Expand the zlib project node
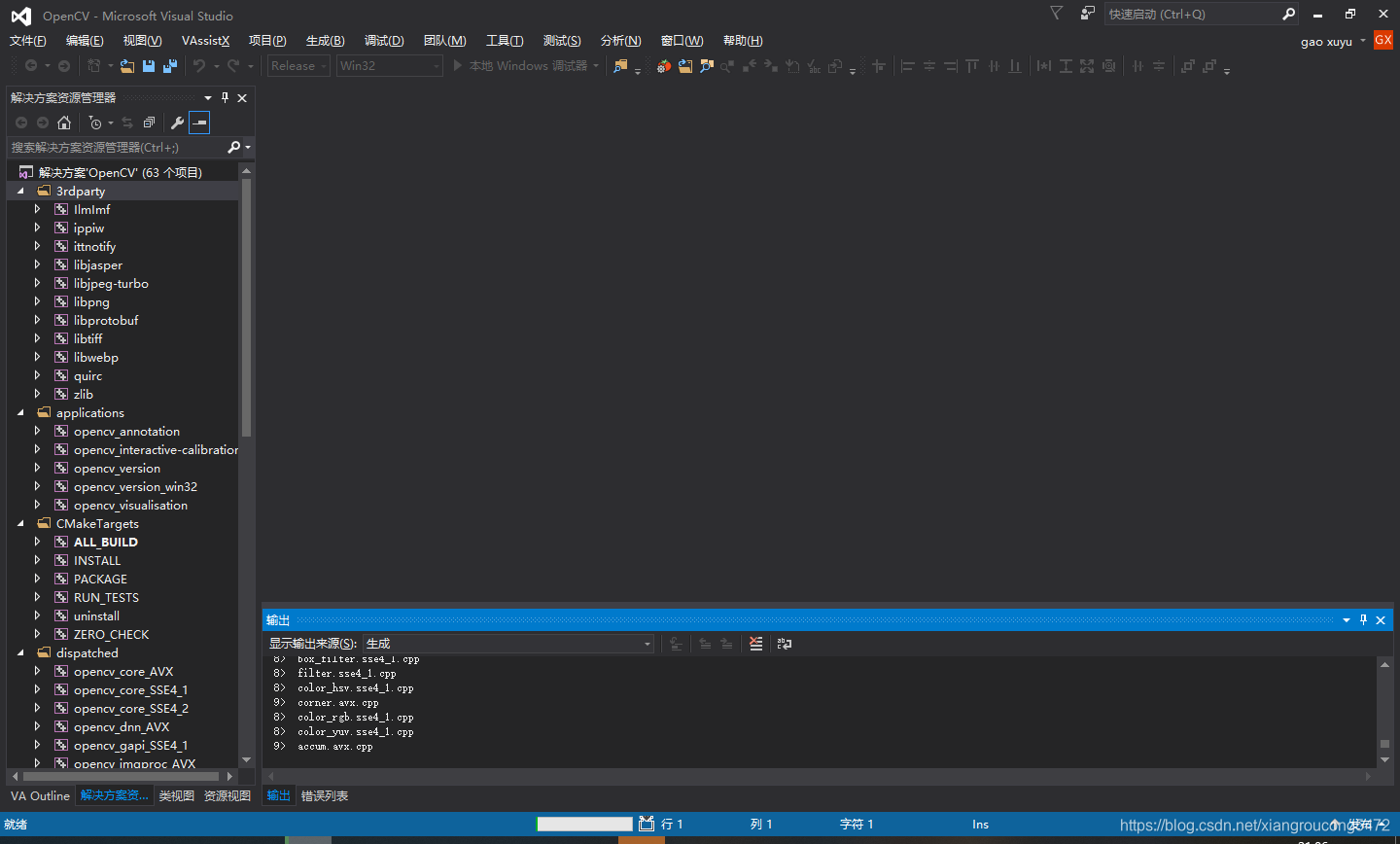The height and width of the screenshot is (844, 1400). point(38,394)
